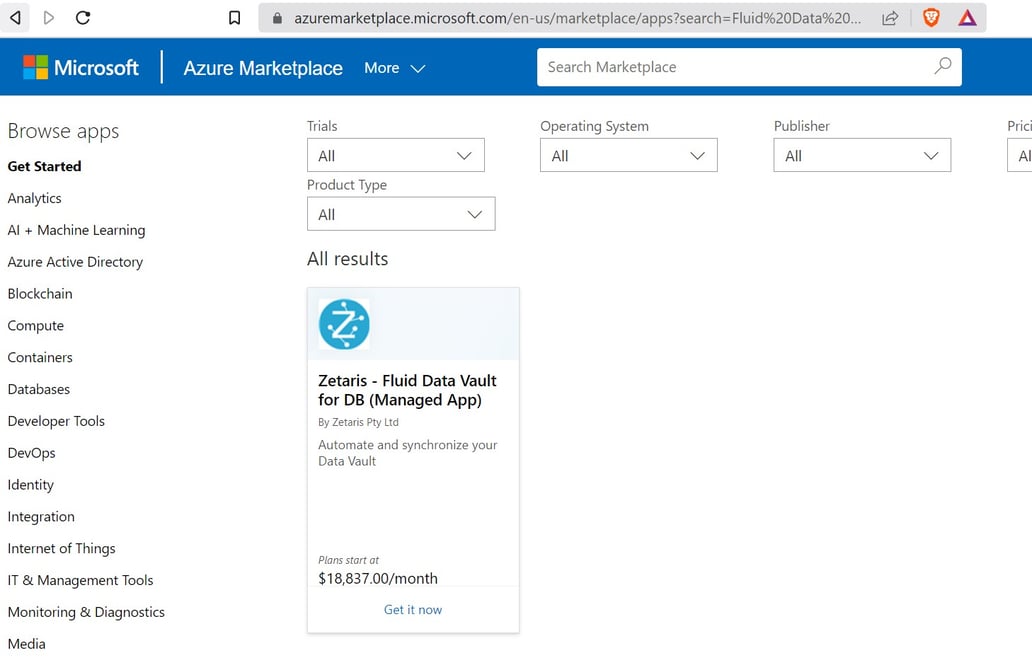Click Azure Marketplace header link
Viewport: 1032px width, 665px height.
click(263, 68)
